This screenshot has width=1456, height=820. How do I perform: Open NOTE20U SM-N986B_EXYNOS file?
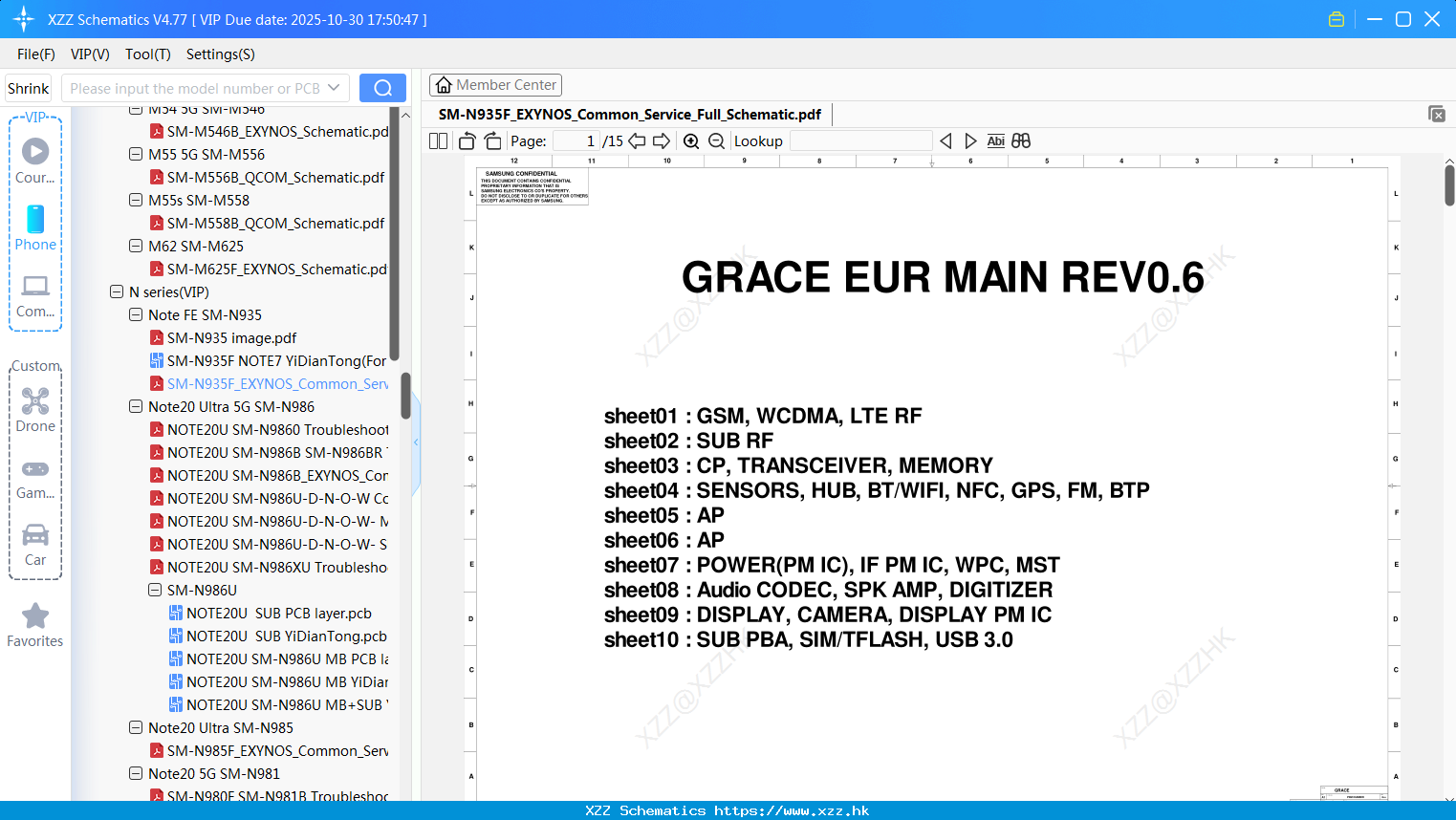point(270,475)
